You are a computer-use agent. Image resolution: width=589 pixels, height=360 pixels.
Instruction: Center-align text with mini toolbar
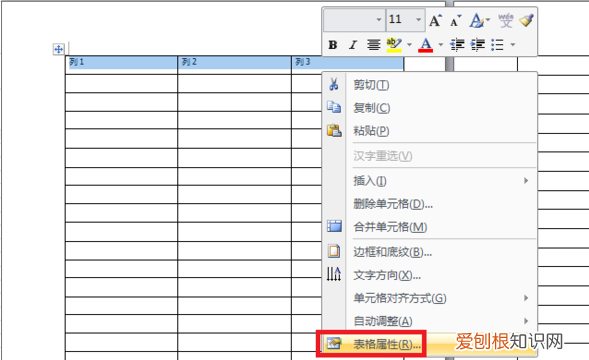[373, 45]
